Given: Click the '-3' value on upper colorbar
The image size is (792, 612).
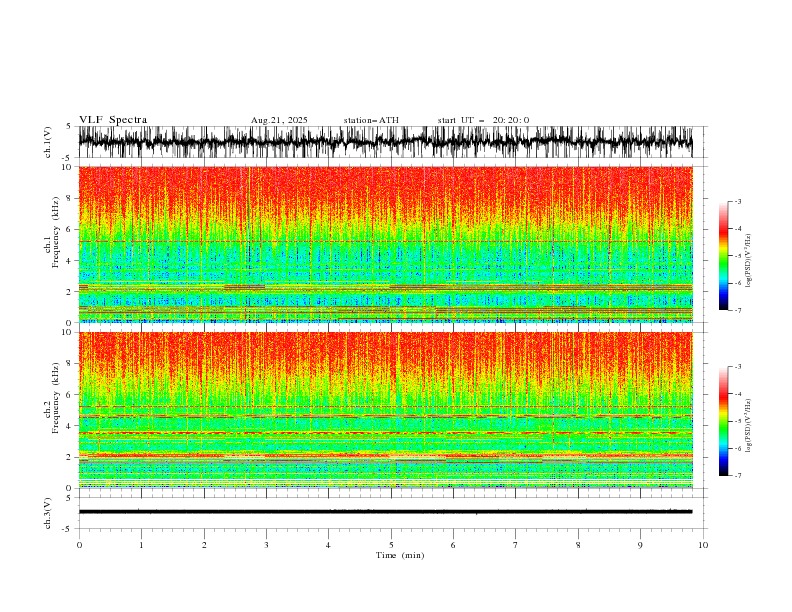Looking at the screenshot, I should pos(738,201).
